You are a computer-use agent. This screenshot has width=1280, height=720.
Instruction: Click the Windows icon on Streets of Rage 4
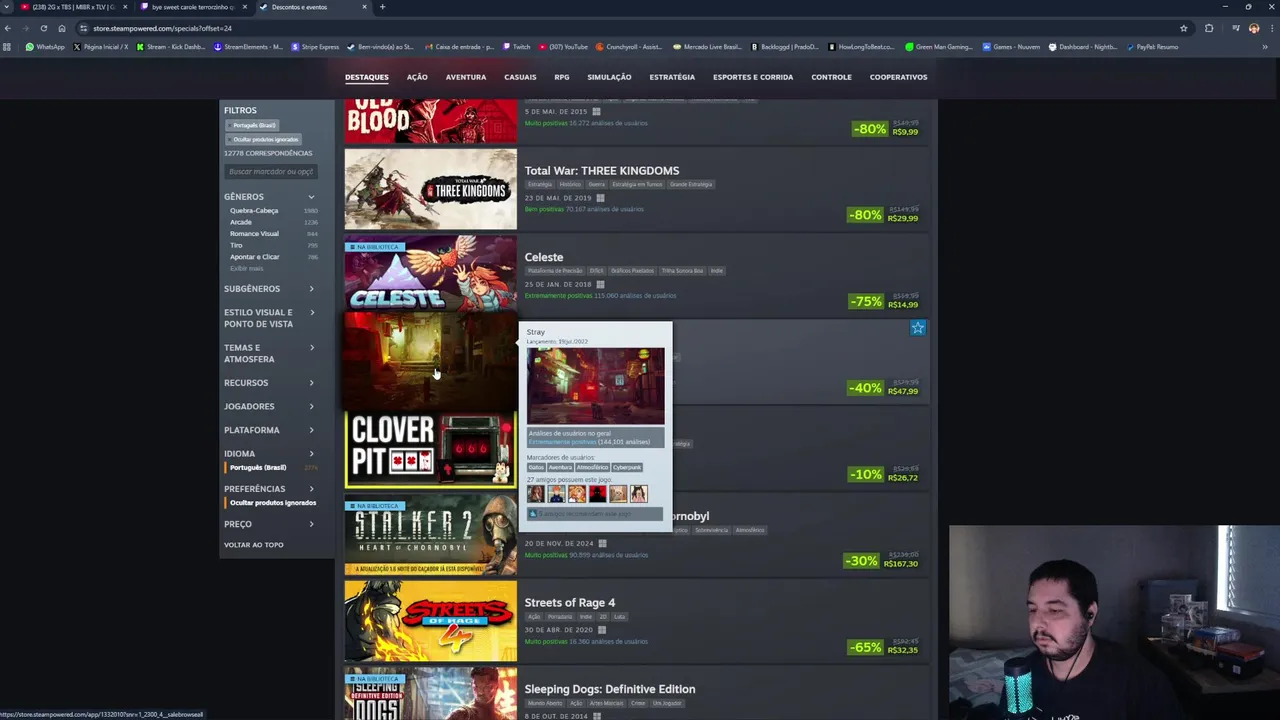tap(601, 630)
